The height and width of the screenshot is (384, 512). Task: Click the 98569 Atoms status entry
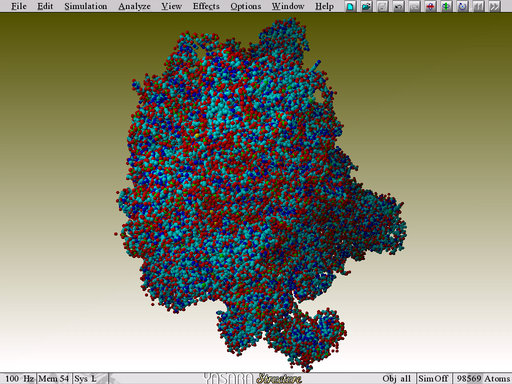click(x=483, y=379)
